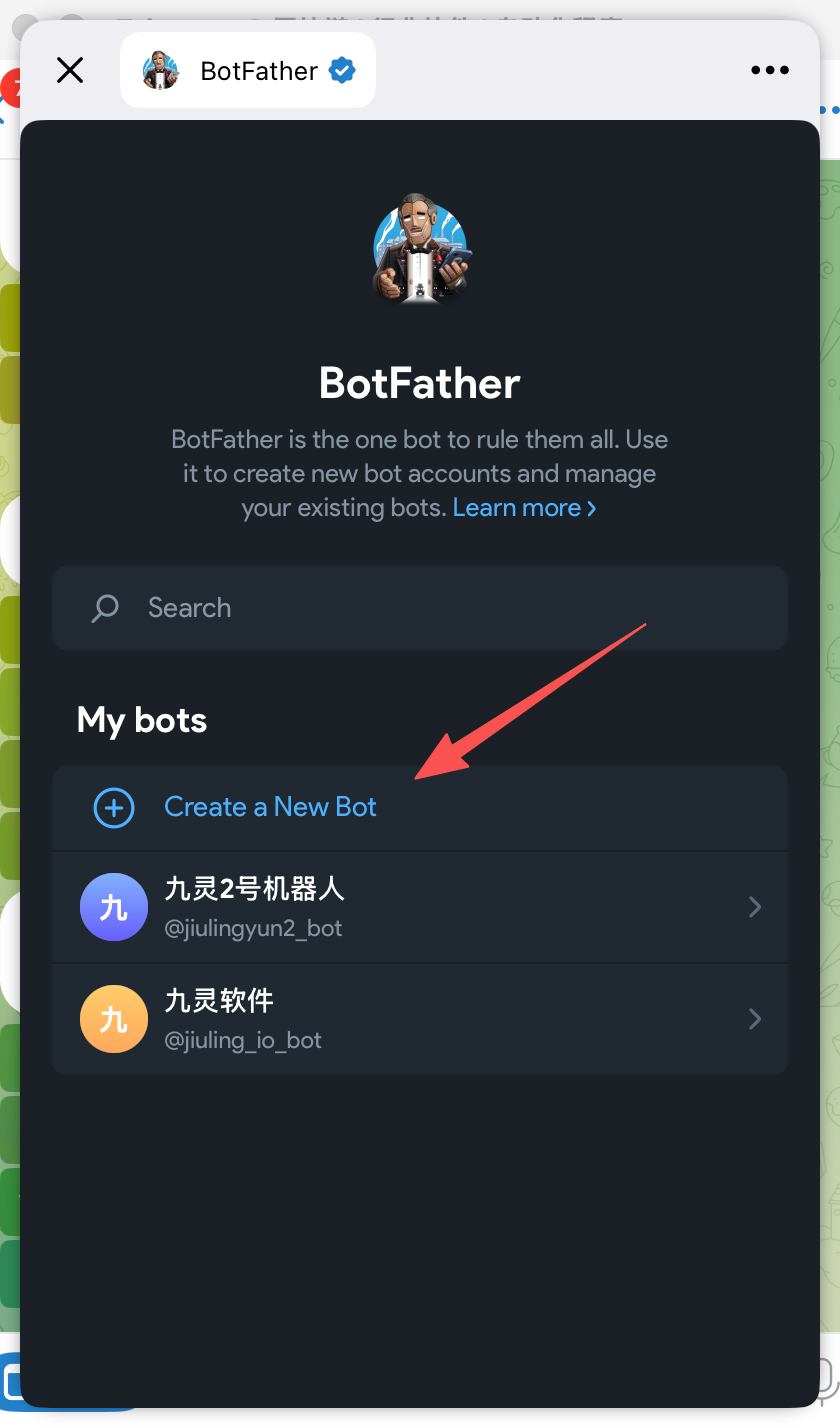The image size is (840, 1428).
Task: Expand details for @jiulingyun2_bot
Action: tap(755, 907)
